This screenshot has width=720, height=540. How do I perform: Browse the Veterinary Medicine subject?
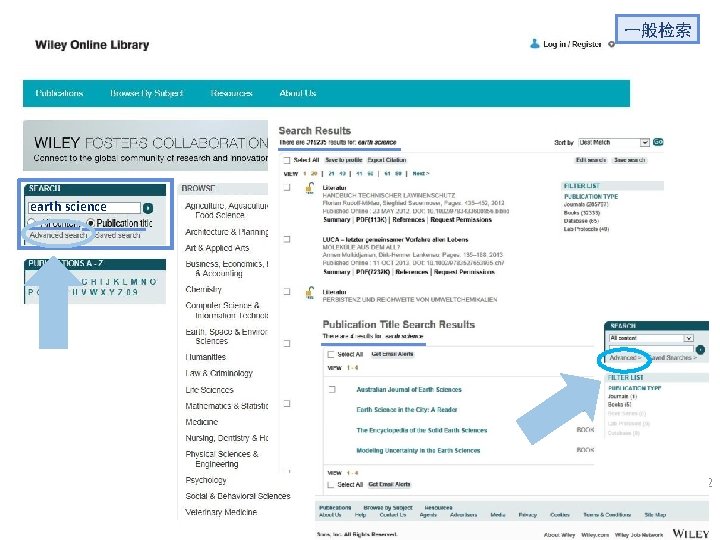click(221, 512)
